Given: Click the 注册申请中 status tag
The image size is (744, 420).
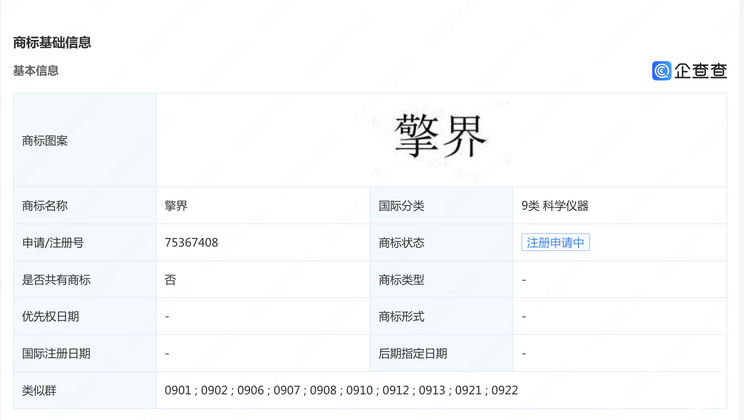Looking at the screenshot, I should click(555, 243).
